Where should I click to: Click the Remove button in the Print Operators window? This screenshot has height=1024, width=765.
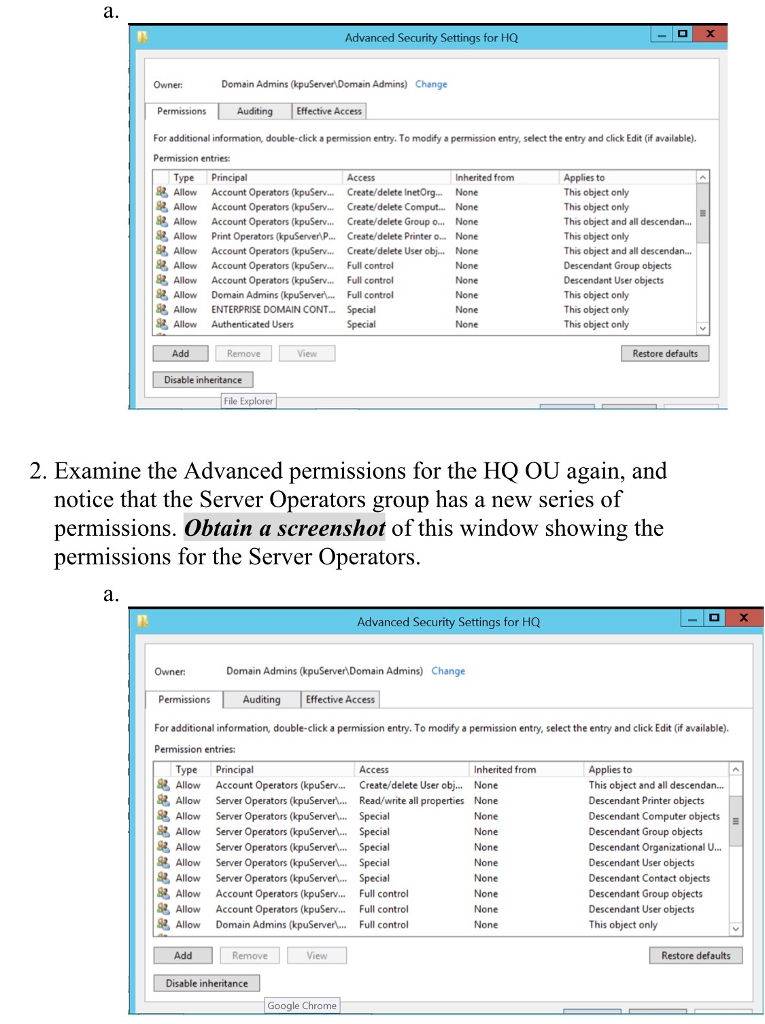pyautogui.click(x=244, y=353)
